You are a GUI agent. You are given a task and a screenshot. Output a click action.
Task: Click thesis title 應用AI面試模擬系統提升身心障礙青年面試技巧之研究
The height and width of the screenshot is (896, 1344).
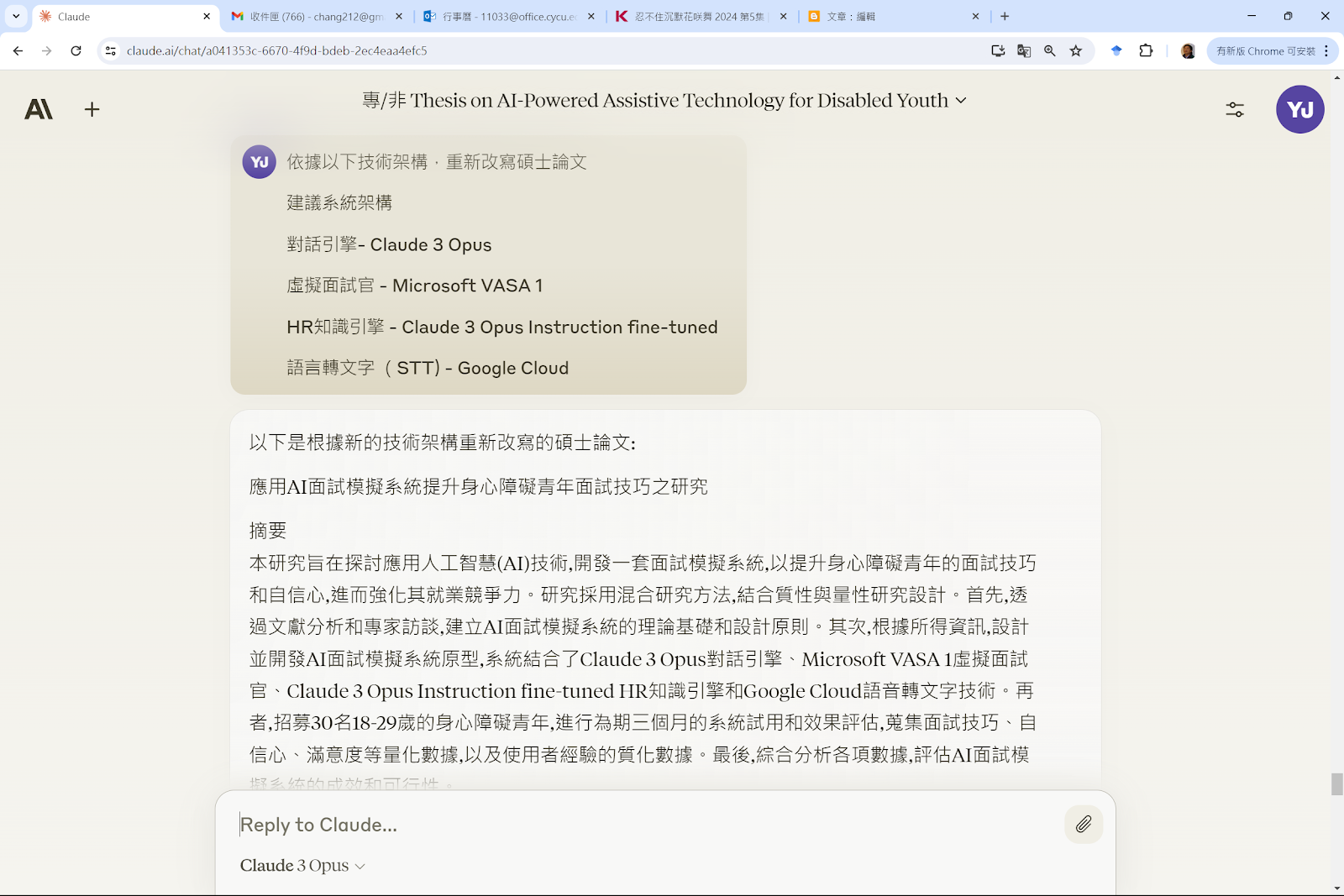[x=479, y=486]
